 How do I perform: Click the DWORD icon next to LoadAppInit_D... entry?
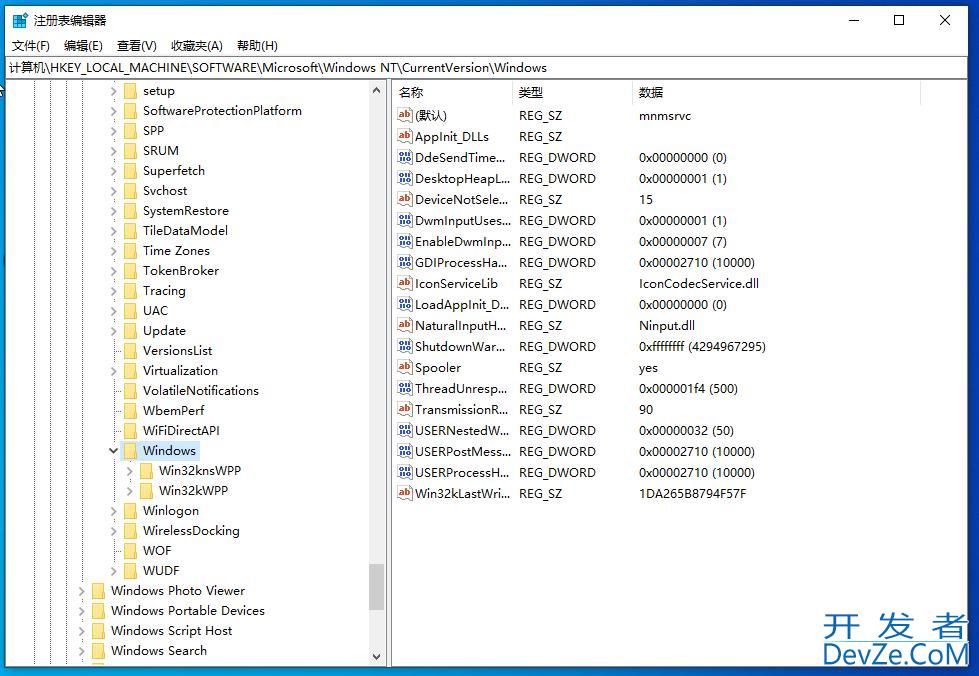point(404,305)
